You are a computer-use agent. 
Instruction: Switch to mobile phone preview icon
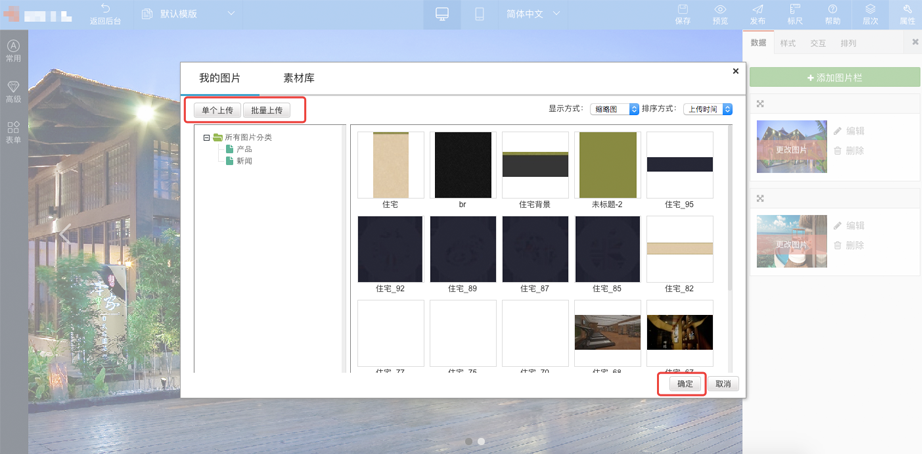(479, 14)
